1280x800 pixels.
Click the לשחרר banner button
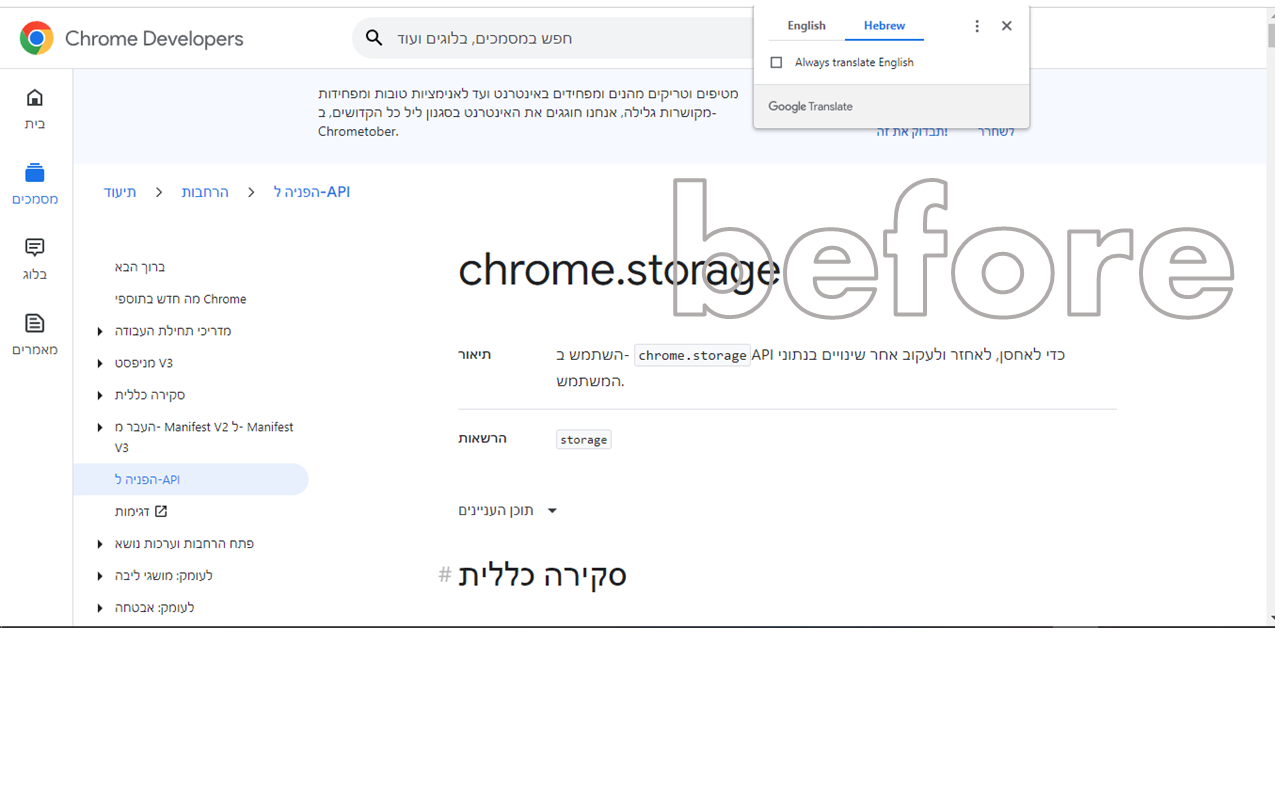click(x=996, y=132)
